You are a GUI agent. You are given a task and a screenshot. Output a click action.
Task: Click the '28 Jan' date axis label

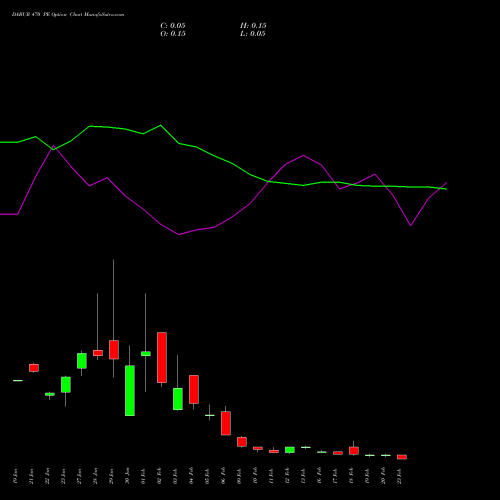[x=95, y=476]
